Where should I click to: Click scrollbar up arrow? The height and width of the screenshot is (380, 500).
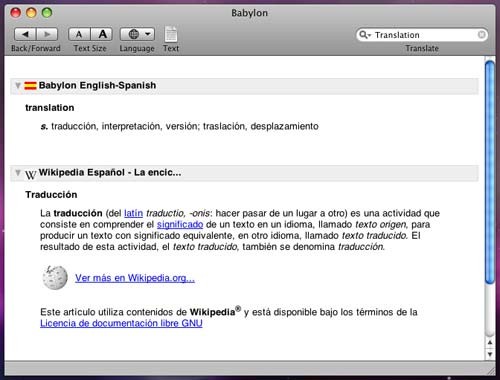click(490, 343)
